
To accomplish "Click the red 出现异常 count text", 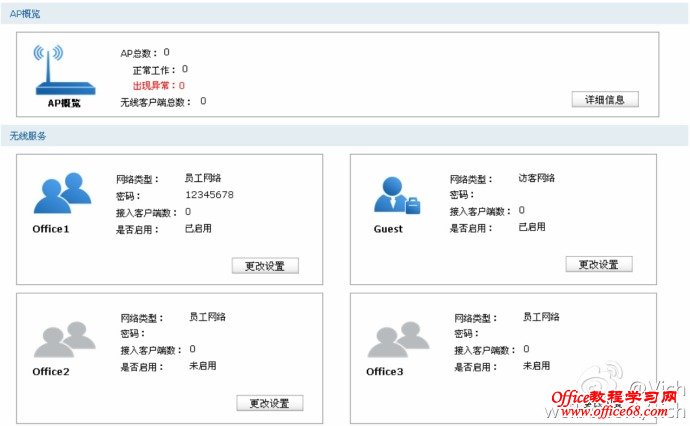I will [x=158, y=85].
